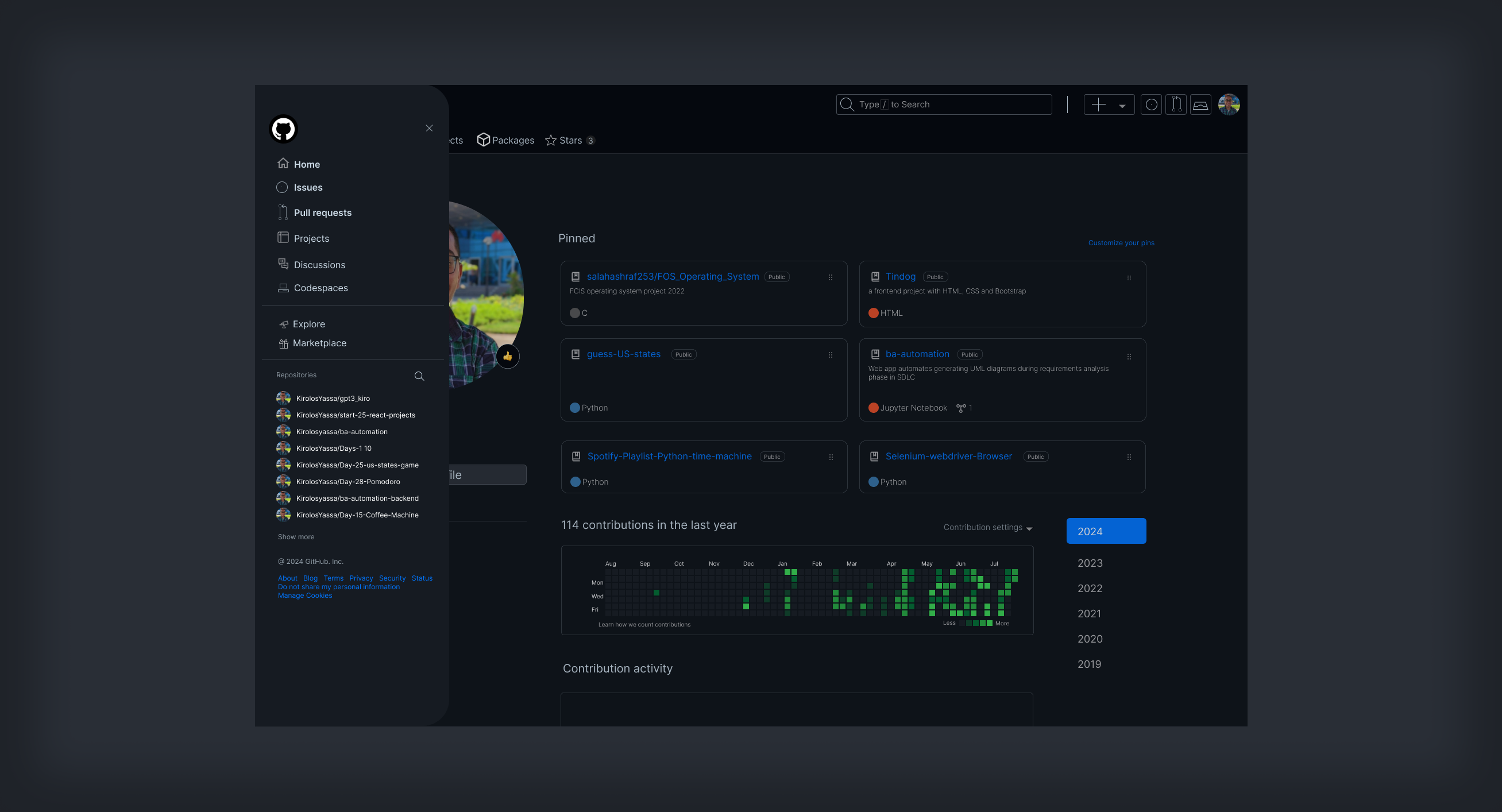
Task: Click Learn how we count contributions
Action: pos(644,624)
